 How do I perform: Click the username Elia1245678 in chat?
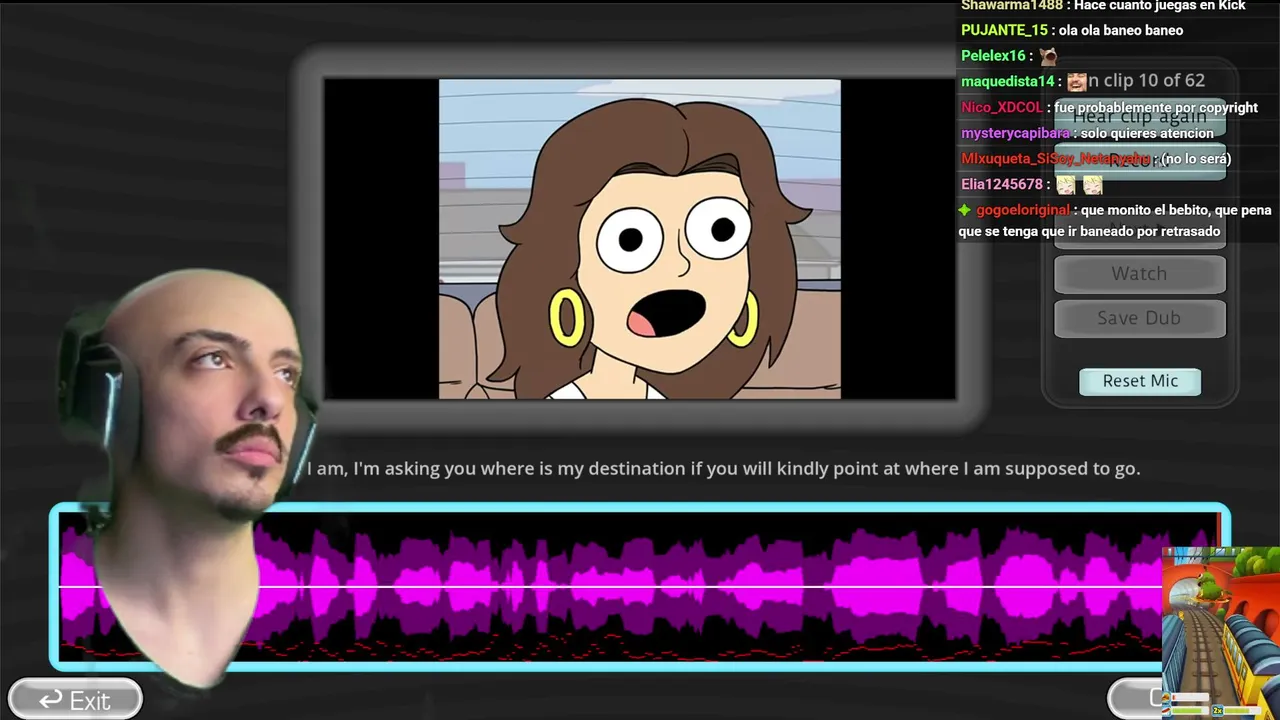[1003, 185]
